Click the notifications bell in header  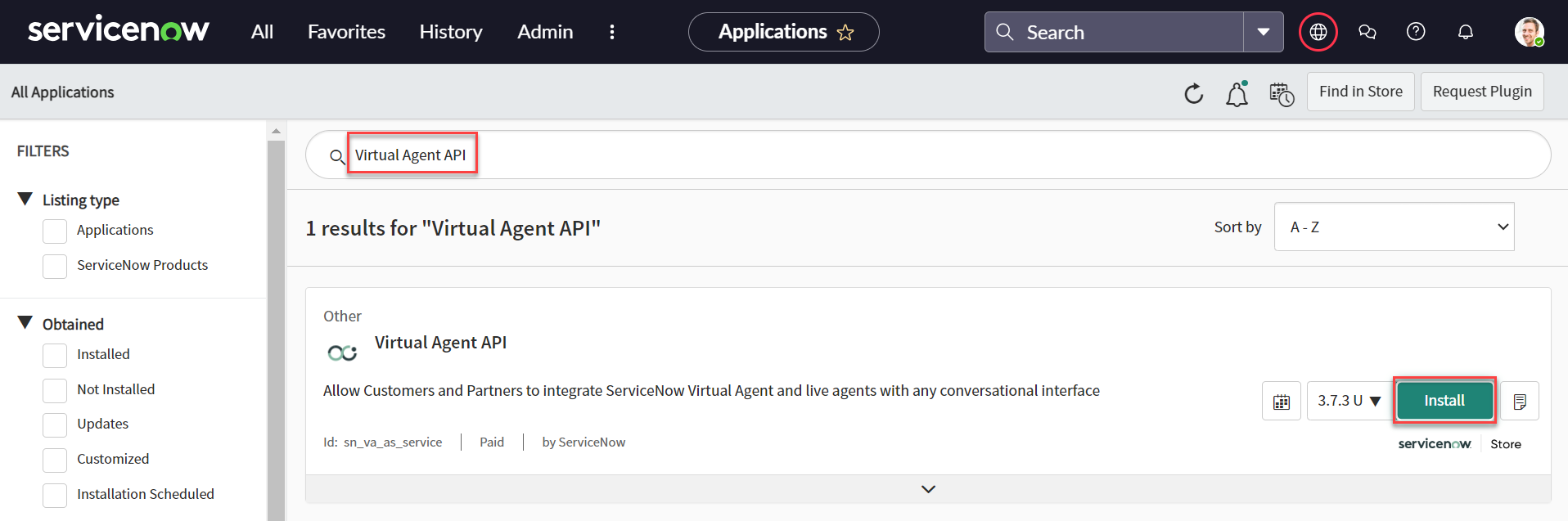click(x=1465, y=32)
